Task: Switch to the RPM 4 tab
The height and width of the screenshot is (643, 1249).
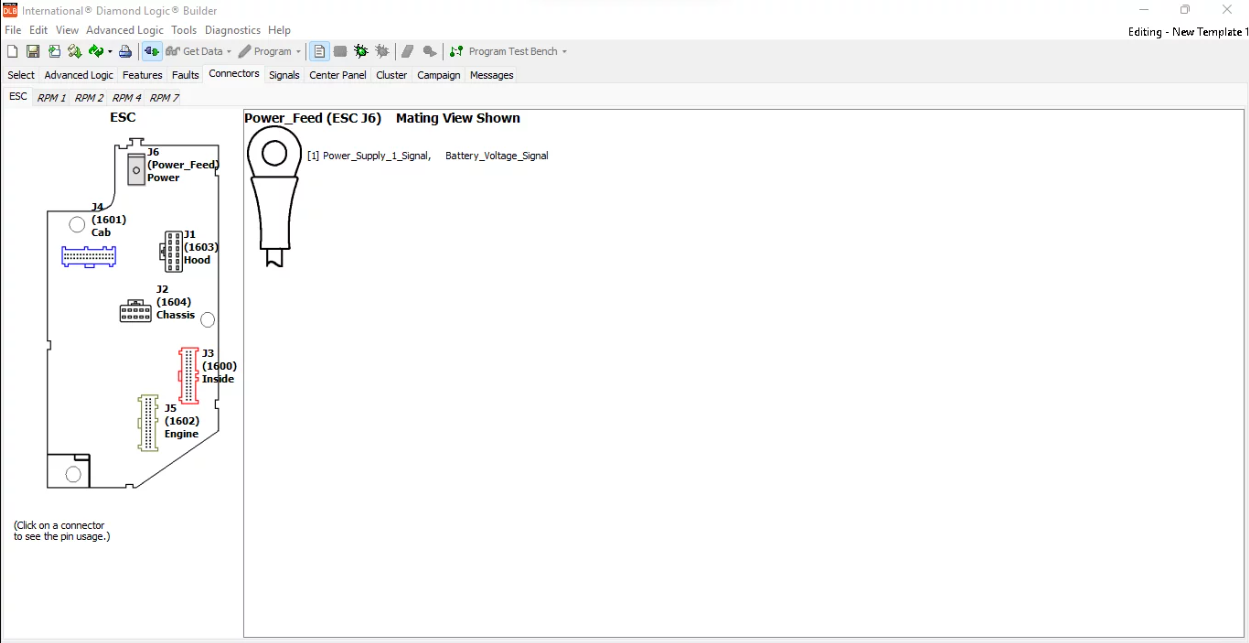Action: click(126, 98)
